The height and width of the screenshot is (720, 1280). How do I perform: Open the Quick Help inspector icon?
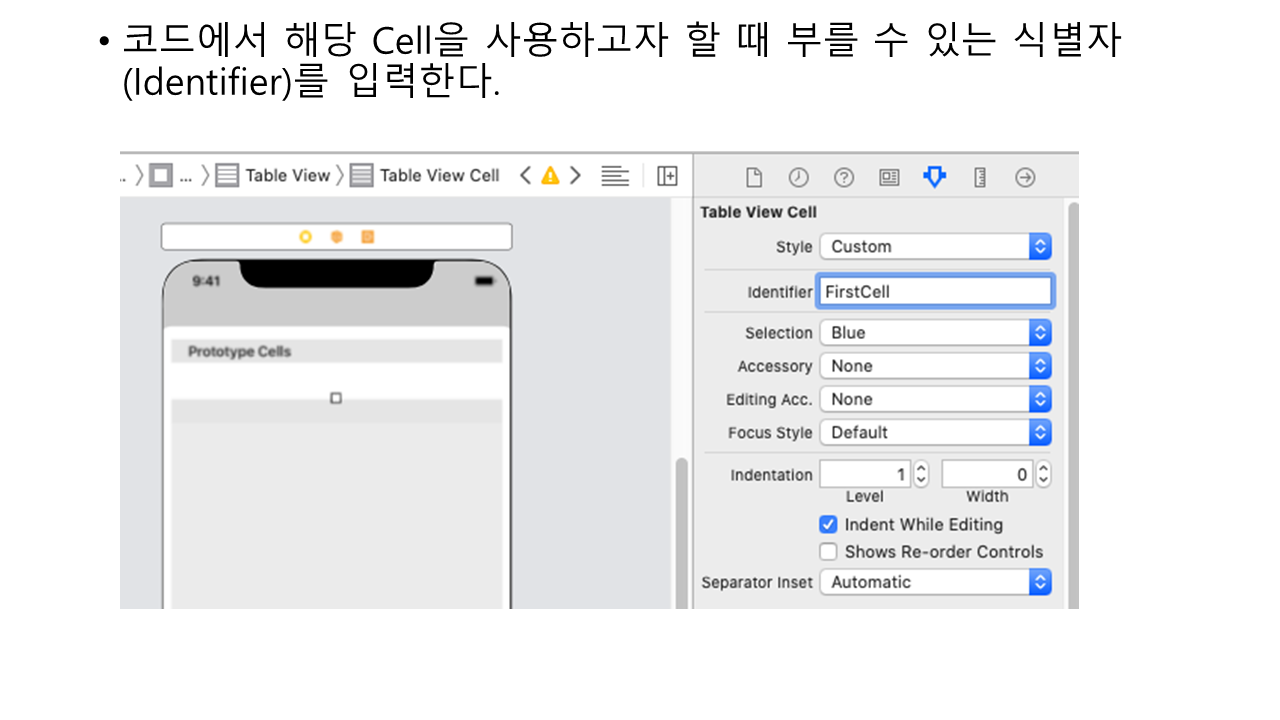(844, 177)
